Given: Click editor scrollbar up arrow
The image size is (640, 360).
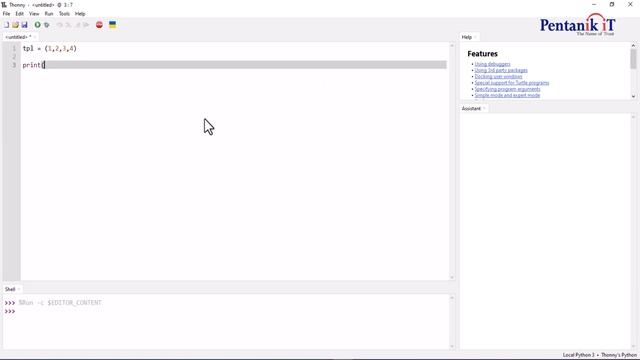Looking at the screenshot, I should (x=452, y=45).
